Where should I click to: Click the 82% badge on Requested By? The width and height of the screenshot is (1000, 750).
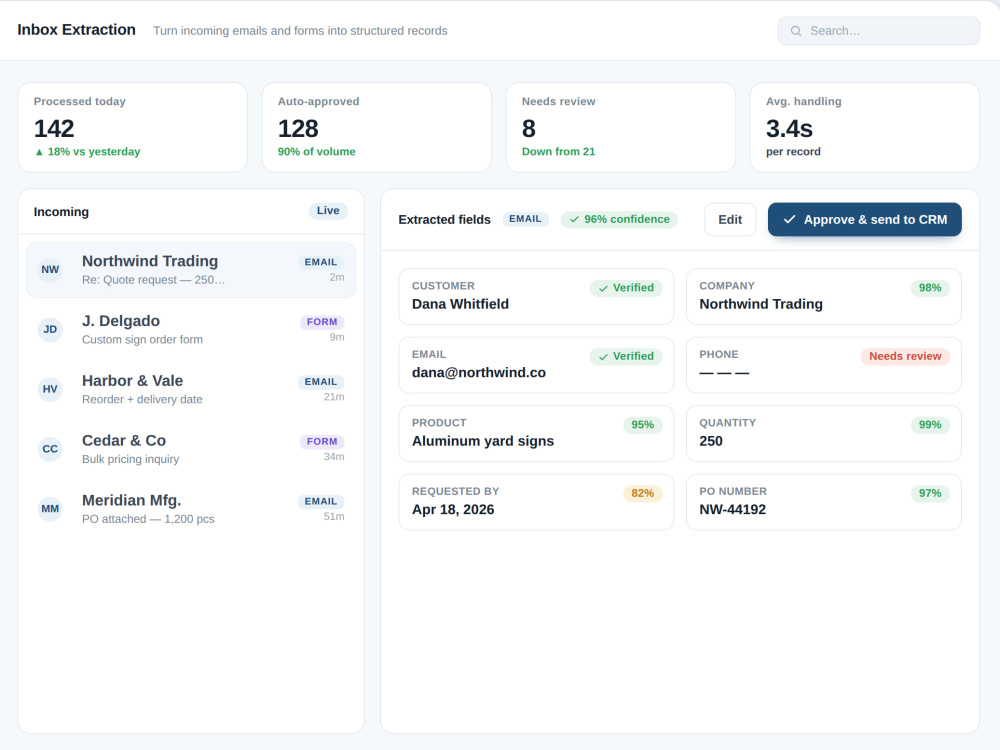tap(642, 493)
